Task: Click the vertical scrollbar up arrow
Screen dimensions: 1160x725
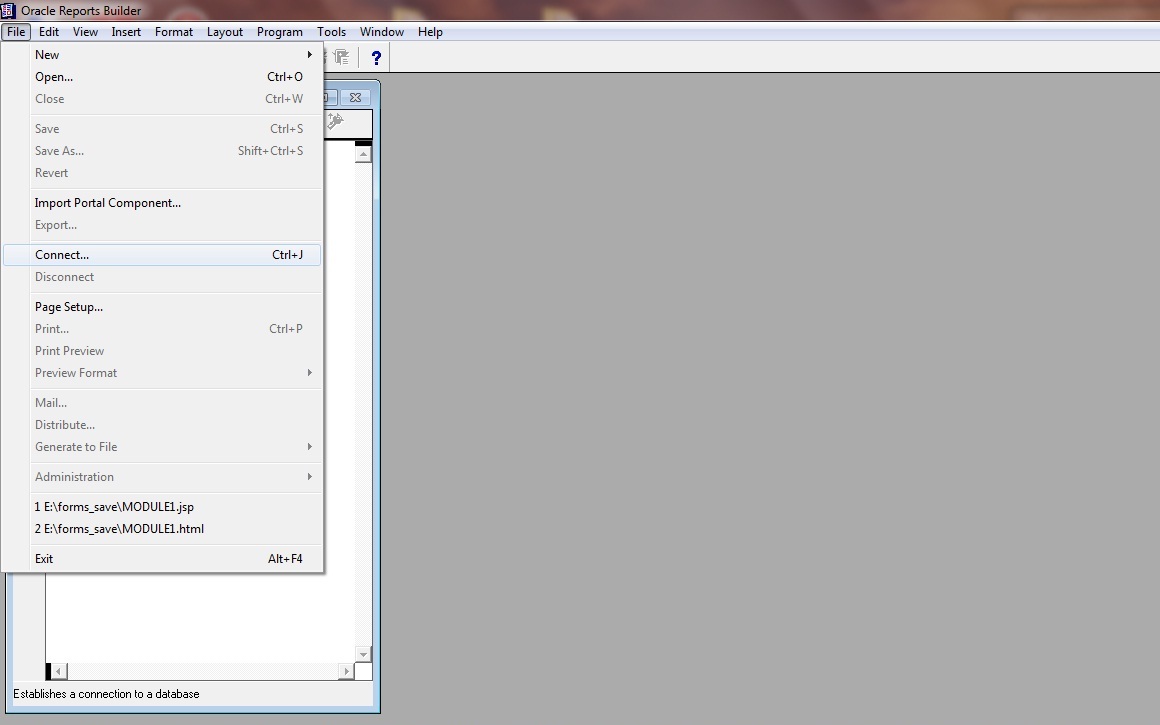Action: pos(363,154)
